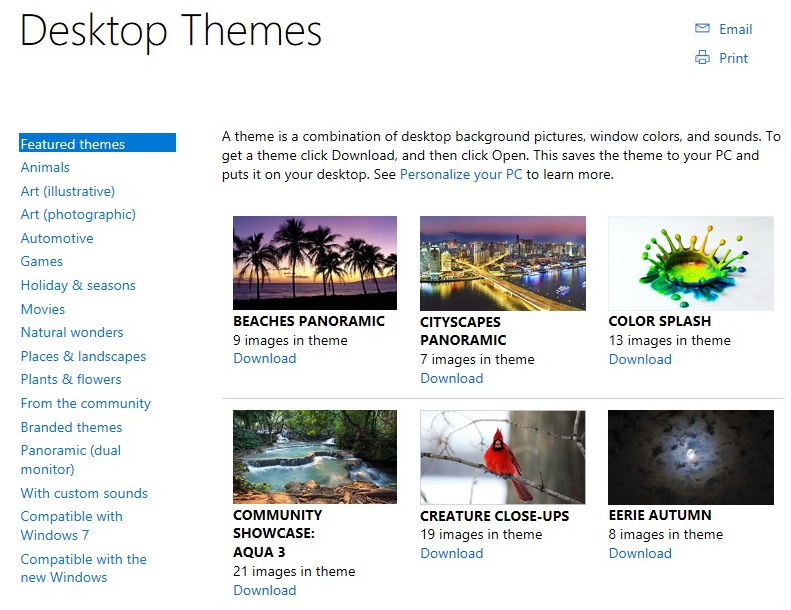This screenshot has width=791, height=610.
Task: Download the Color Splash theme
Action: [640, 359]
